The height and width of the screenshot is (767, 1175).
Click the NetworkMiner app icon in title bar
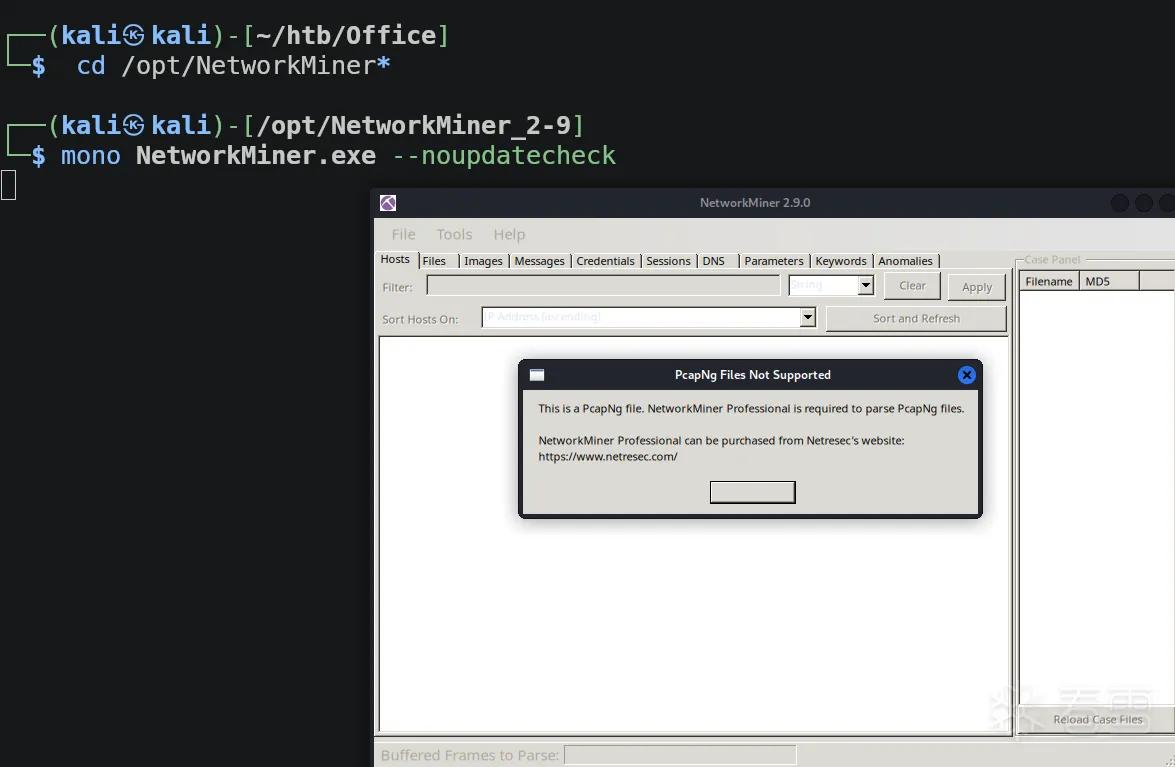(x=387, y=203)
